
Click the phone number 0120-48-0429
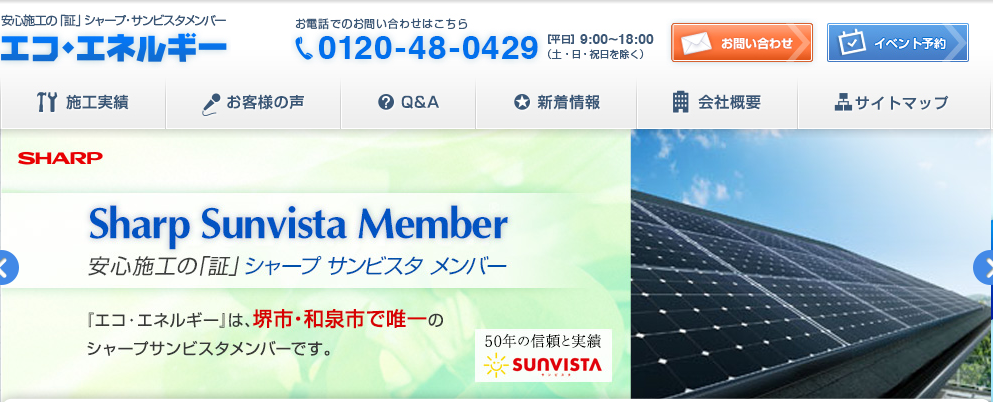[x=427, y=49]
